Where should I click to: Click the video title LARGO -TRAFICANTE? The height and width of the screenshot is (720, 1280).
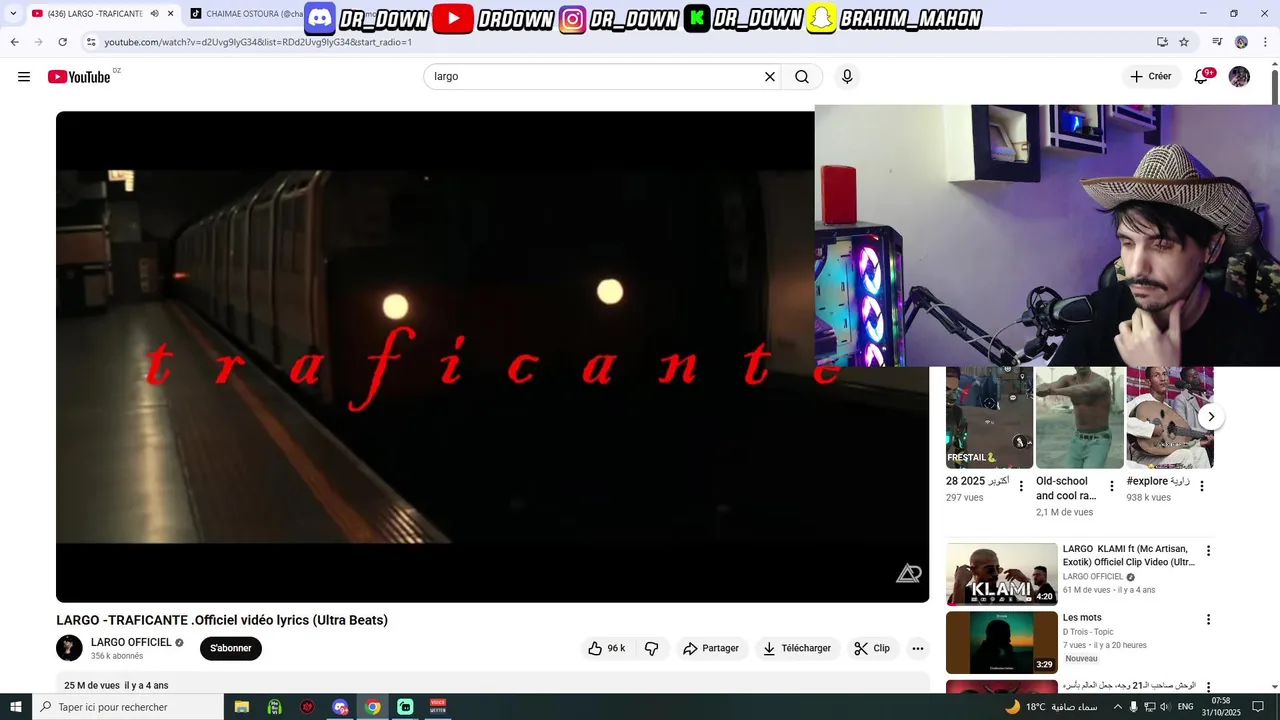click(222, 620)
